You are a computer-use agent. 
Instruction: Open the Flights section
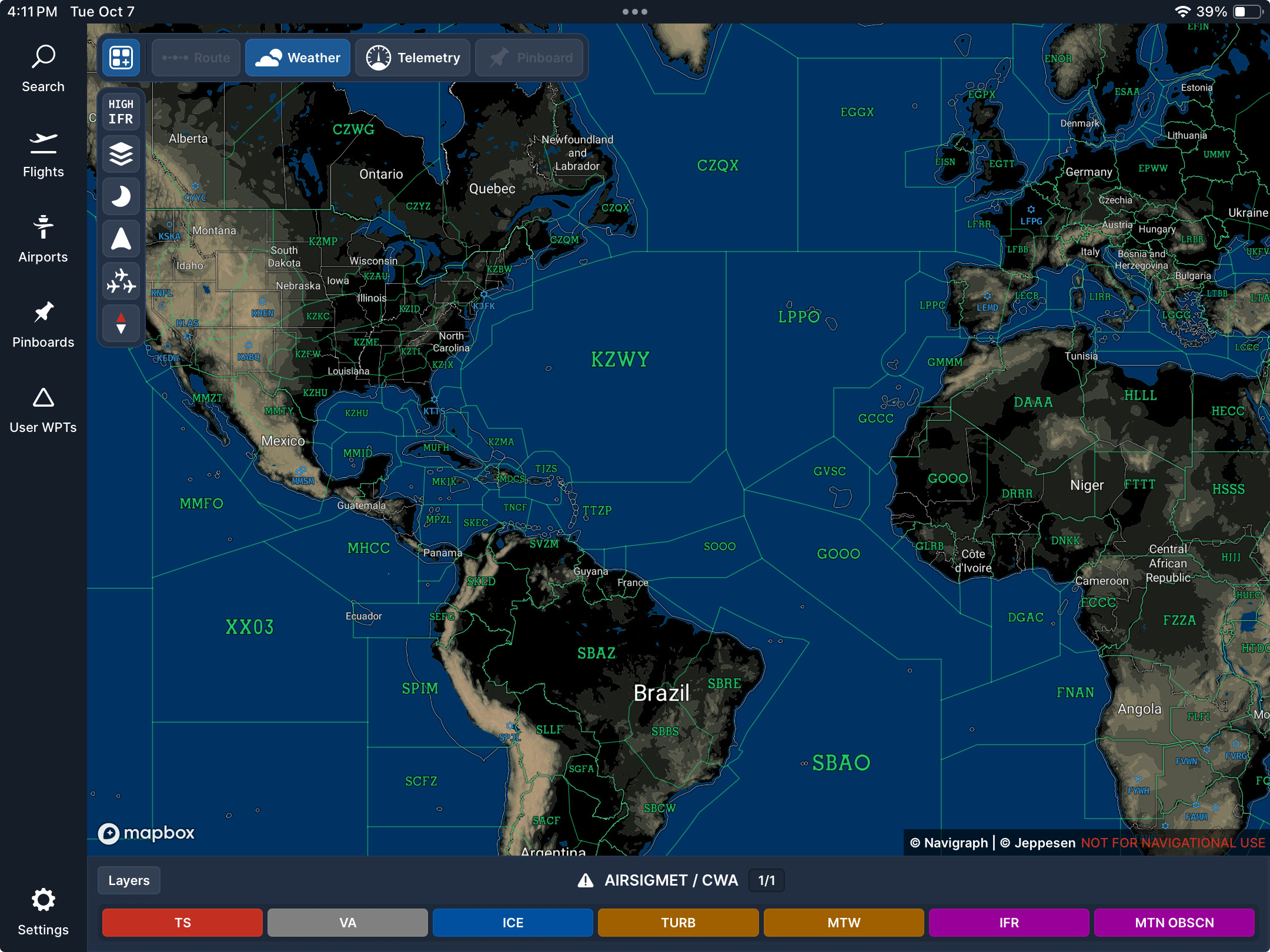[43, 155]
